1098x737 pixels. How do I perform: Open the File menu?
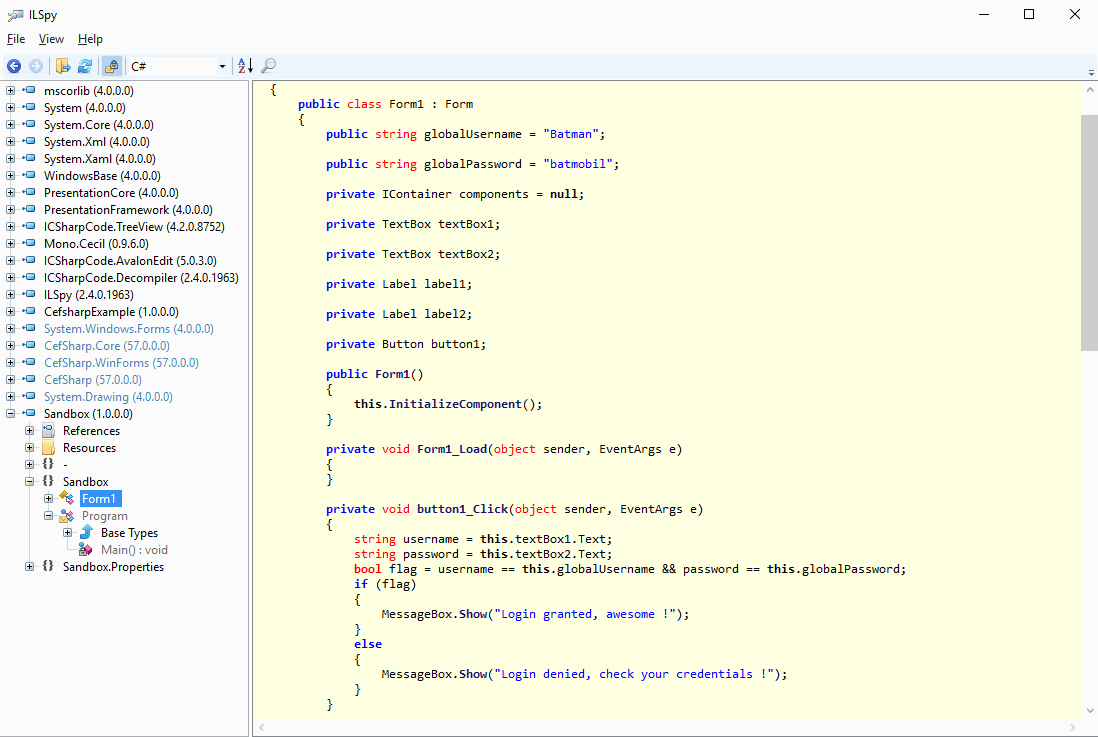click(x=16, y=39)
